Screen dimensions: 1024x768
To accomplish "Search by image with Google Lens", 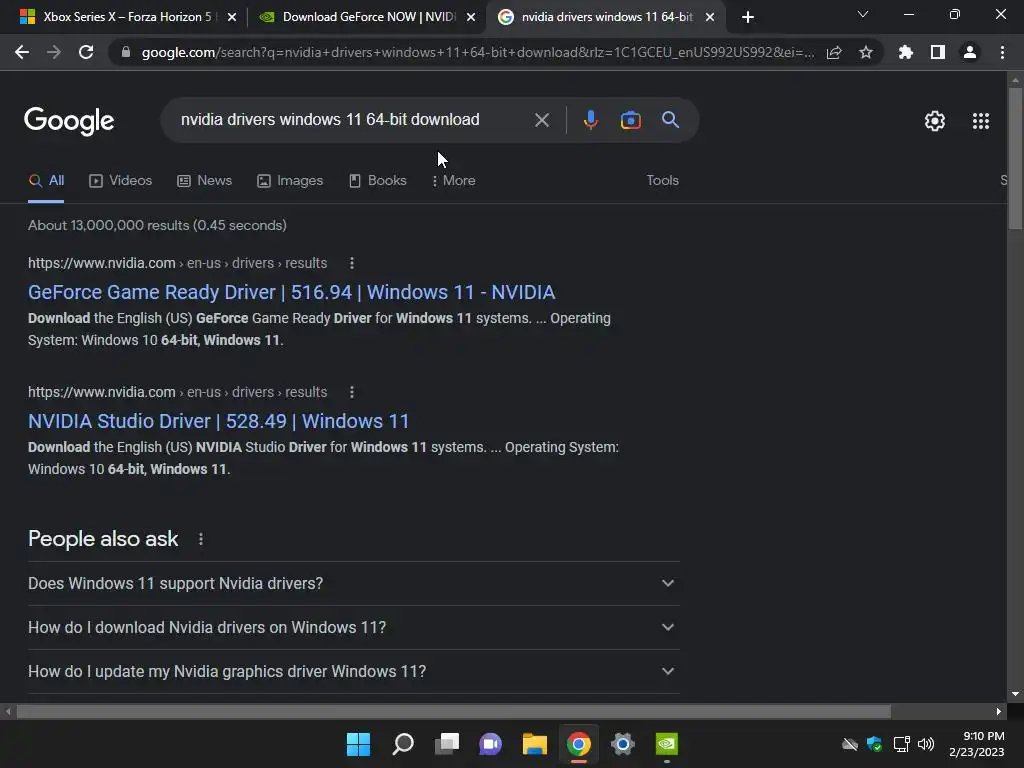I will (x=631, y=120).
